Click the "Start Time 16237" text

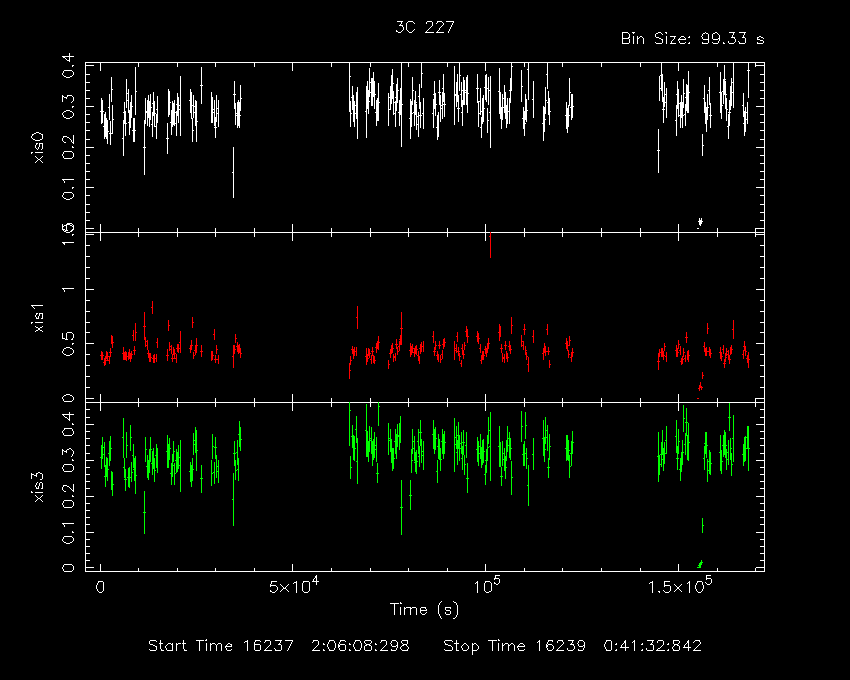221,646
